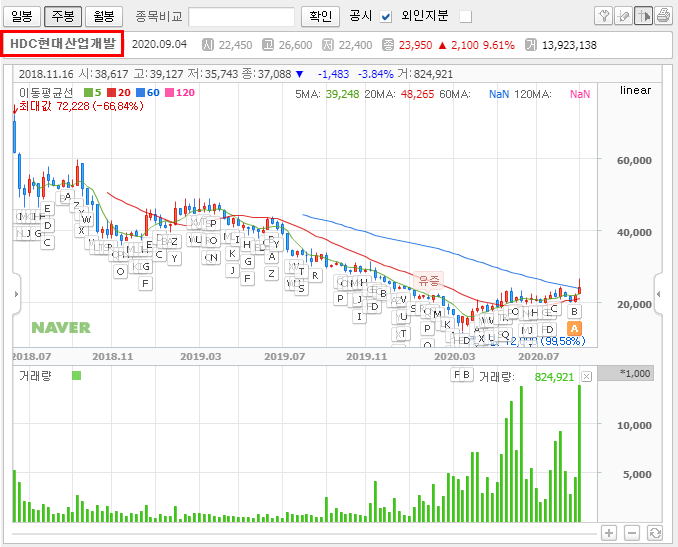The image size is (678, 547).
Task: Click the horizontal chart scrollbar track
Action: tap(303, 534)
